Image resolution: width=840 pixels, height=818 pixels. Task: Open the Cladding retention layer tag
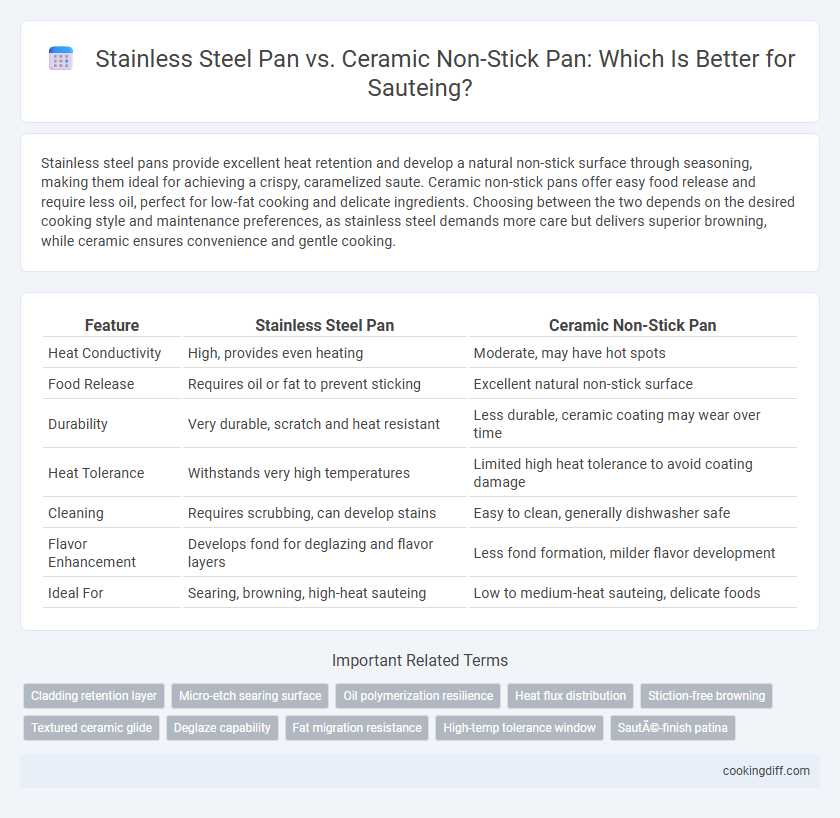pyautogui.click(x=94, y=695)
